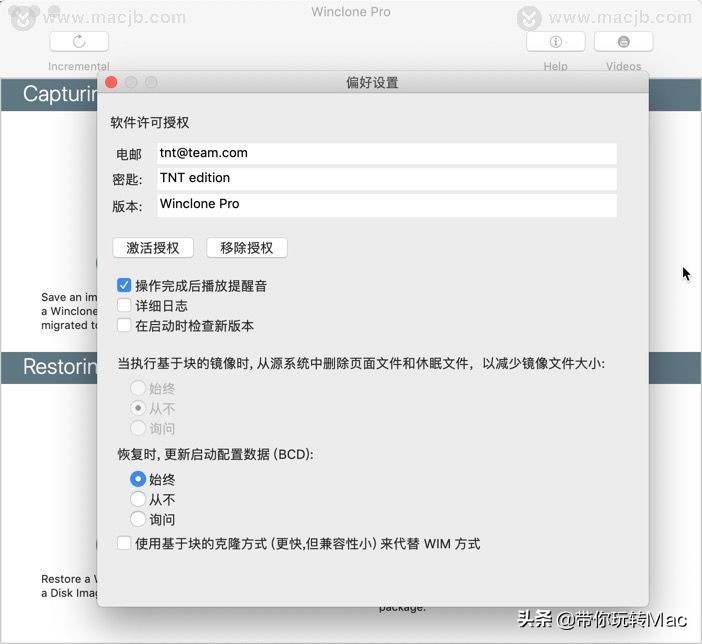Click the Capturing header in main window

pos(60,94)
